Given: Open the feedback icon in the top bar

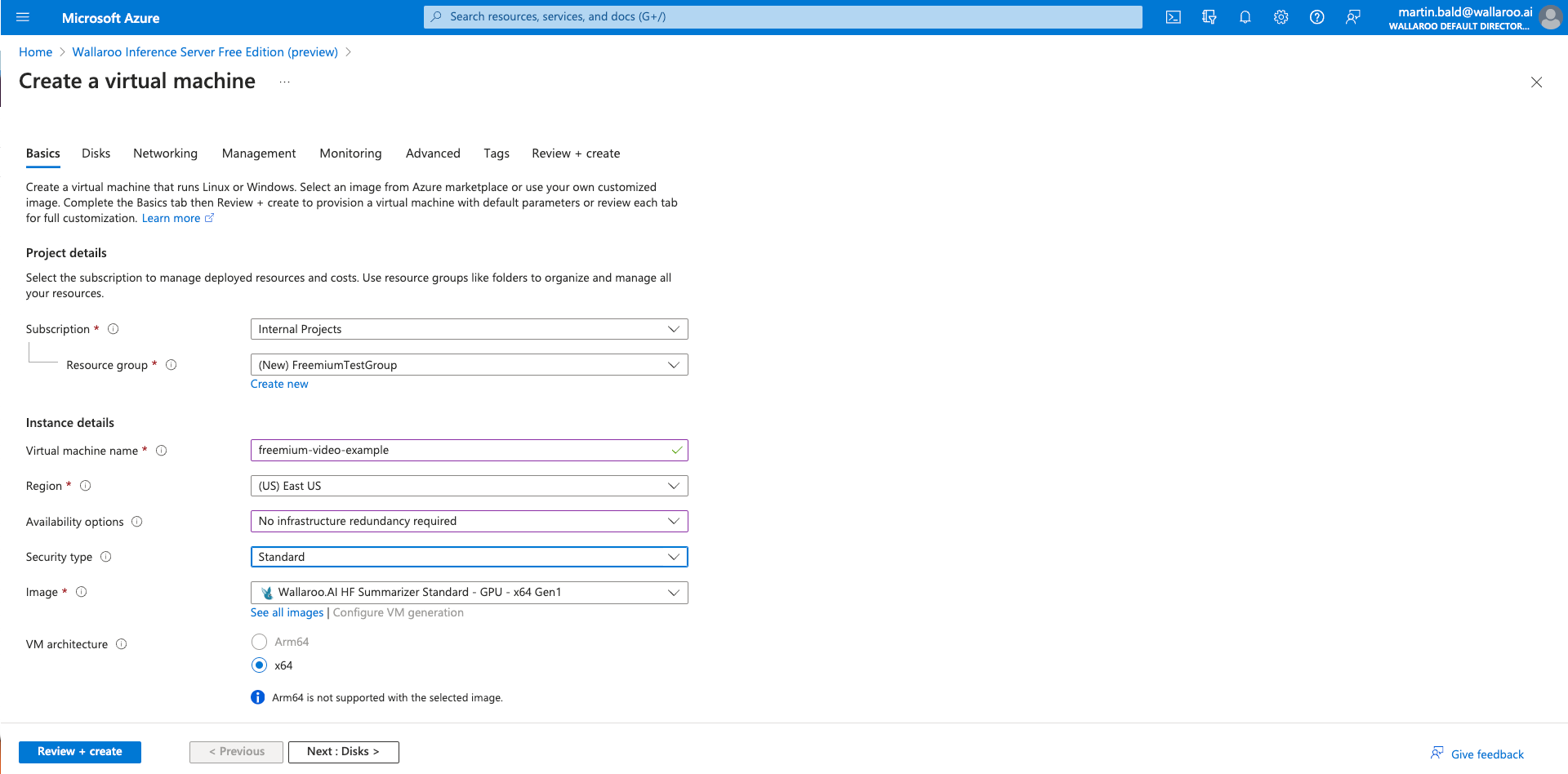Looking at the screenshot, I should coord(1353,16).
